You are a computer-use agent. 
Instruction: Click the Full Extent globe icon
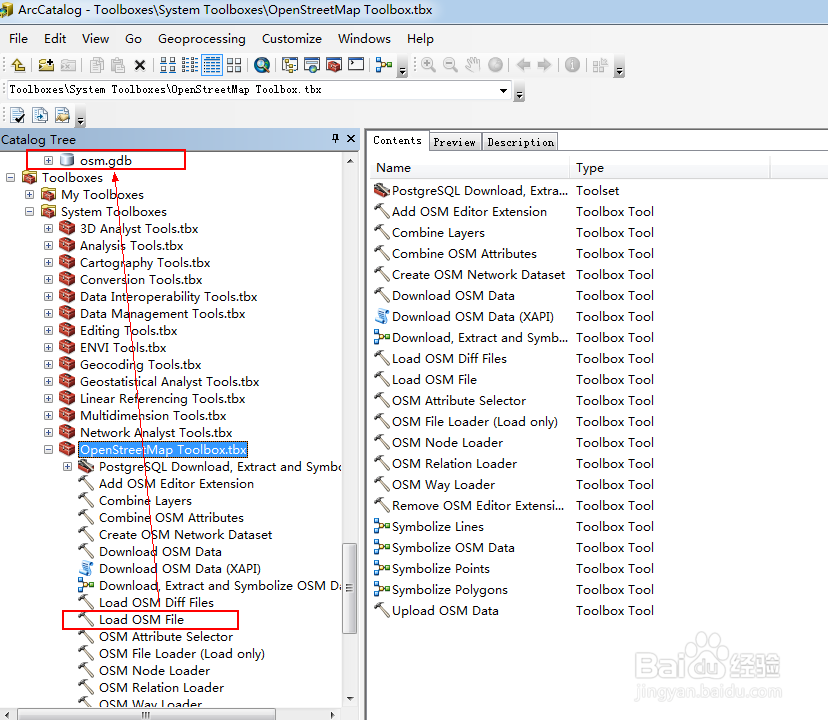coord(495,65)
